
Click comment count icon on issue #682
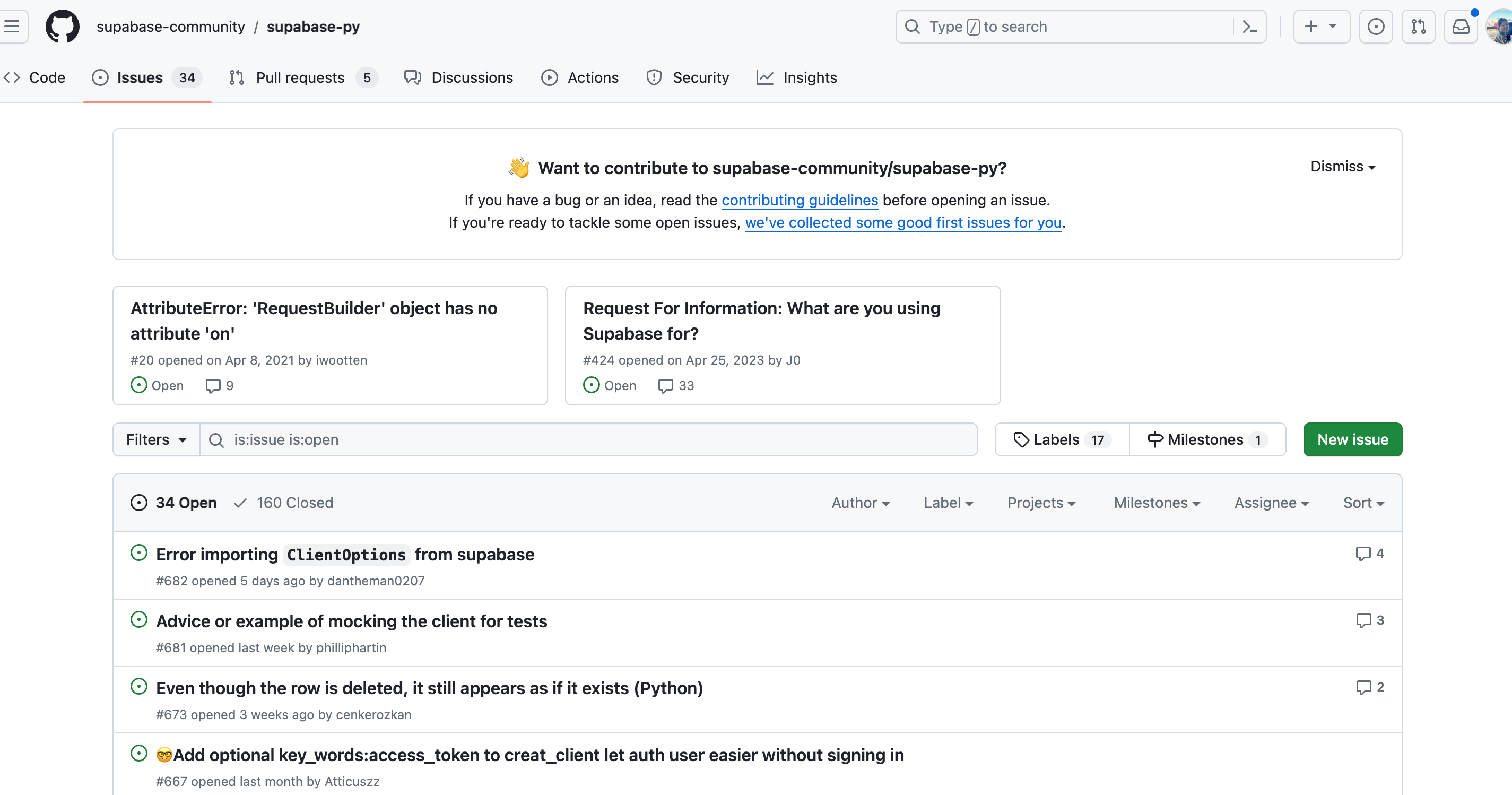point(1363,554)
